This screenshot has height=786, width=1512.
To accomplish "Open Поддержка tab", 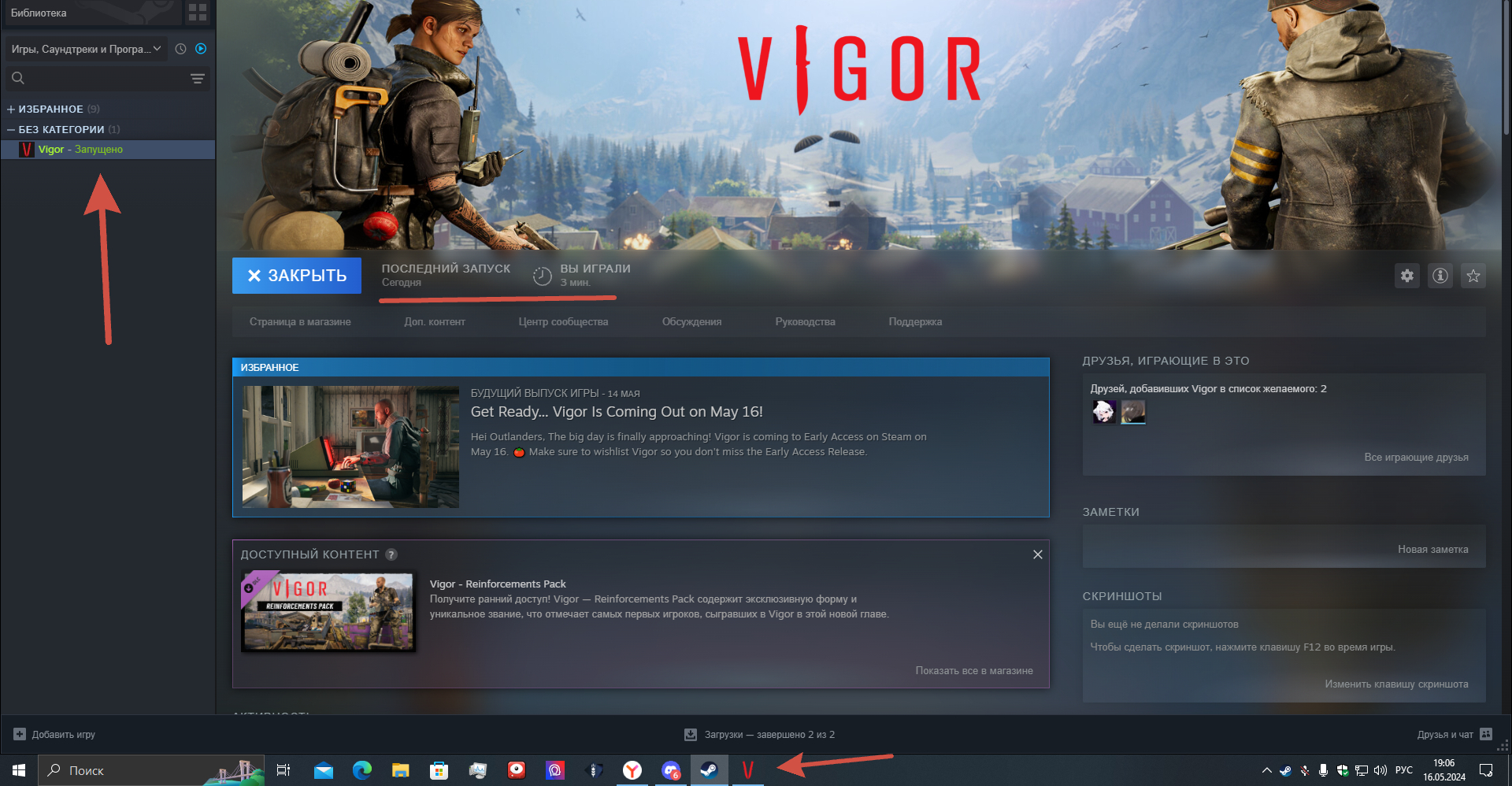I will coord(915,321).
